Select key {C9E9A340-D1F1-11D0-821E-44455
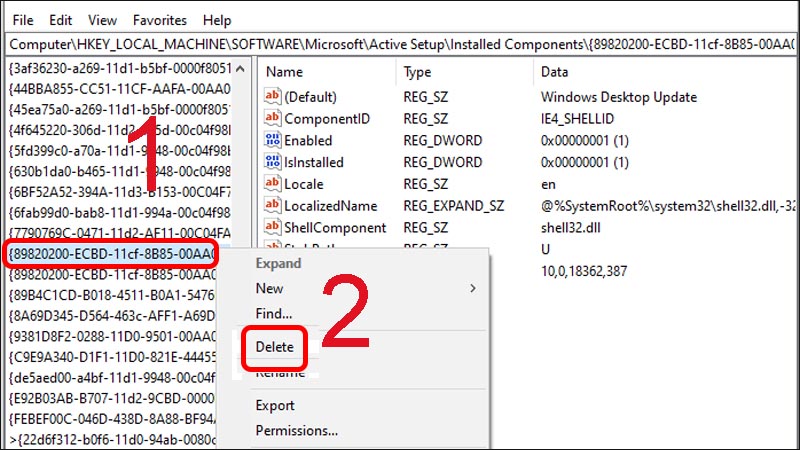 click(112, 357)
